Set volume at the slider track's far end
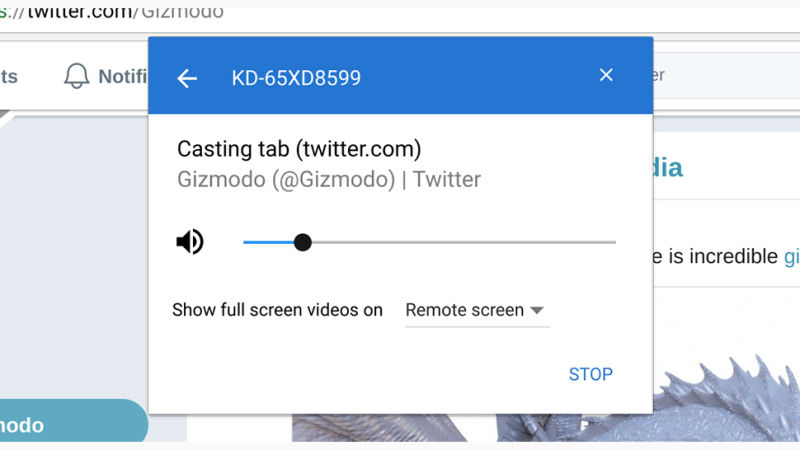Viewport: 800px width, 450px height. pyautogui.click(x=614, y=242)
